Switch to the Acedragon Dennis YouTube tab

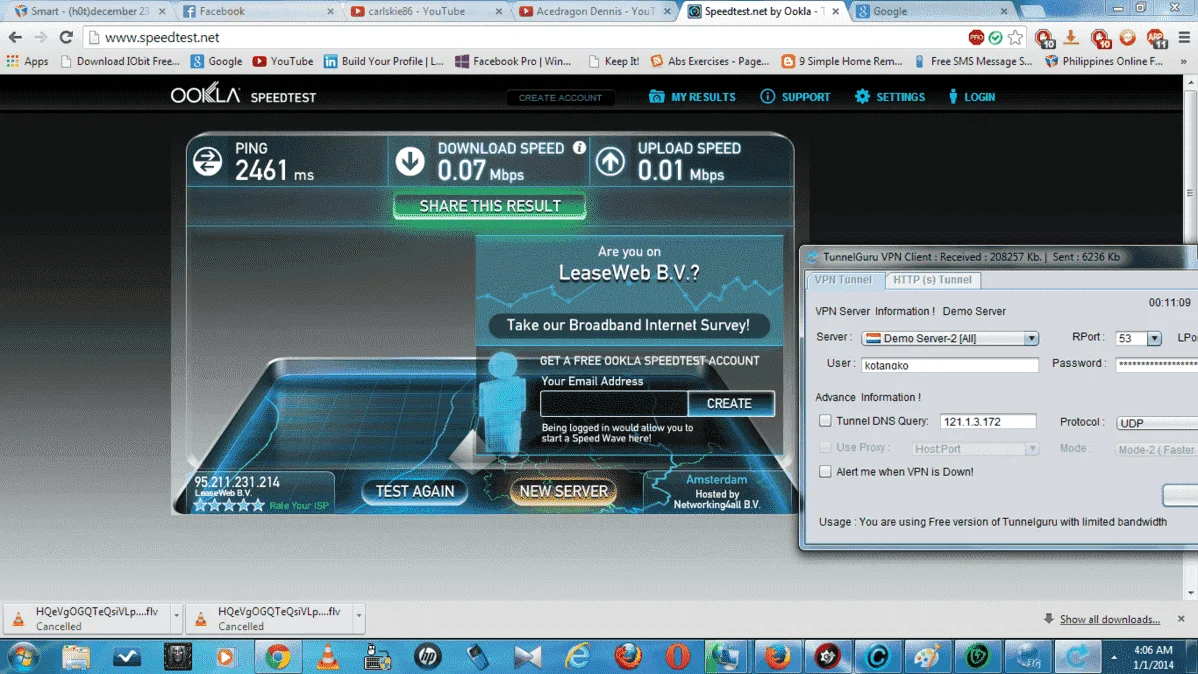(x=594, y=11)
